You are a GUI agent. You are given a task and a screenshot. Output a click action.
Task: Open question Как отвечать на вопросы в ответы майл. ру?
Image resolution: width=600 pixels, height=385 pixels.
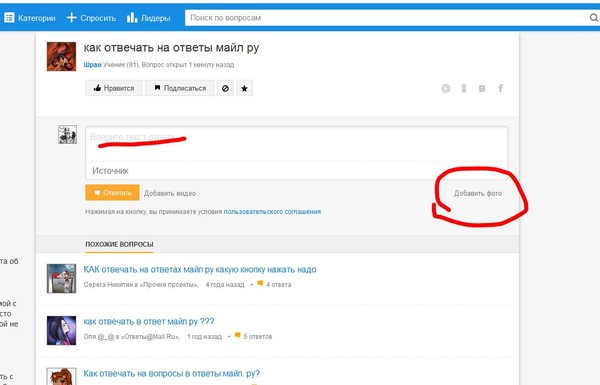pyautogui.click(x=171, y=374)
